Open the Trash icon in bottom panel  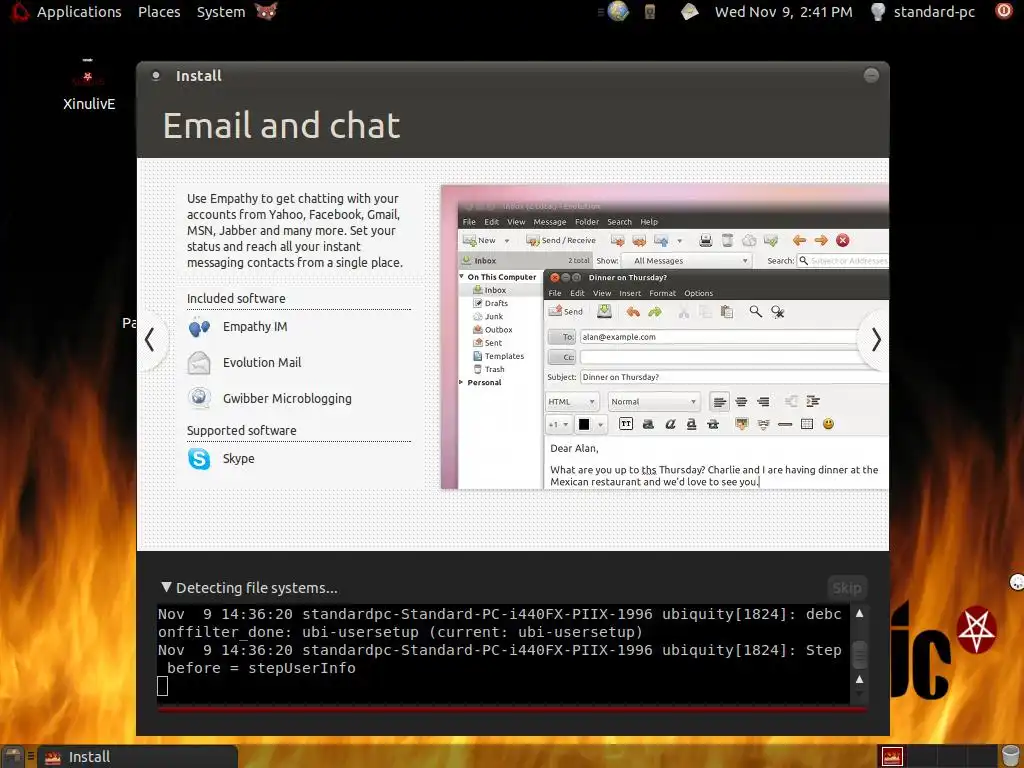coord(1010,756)
